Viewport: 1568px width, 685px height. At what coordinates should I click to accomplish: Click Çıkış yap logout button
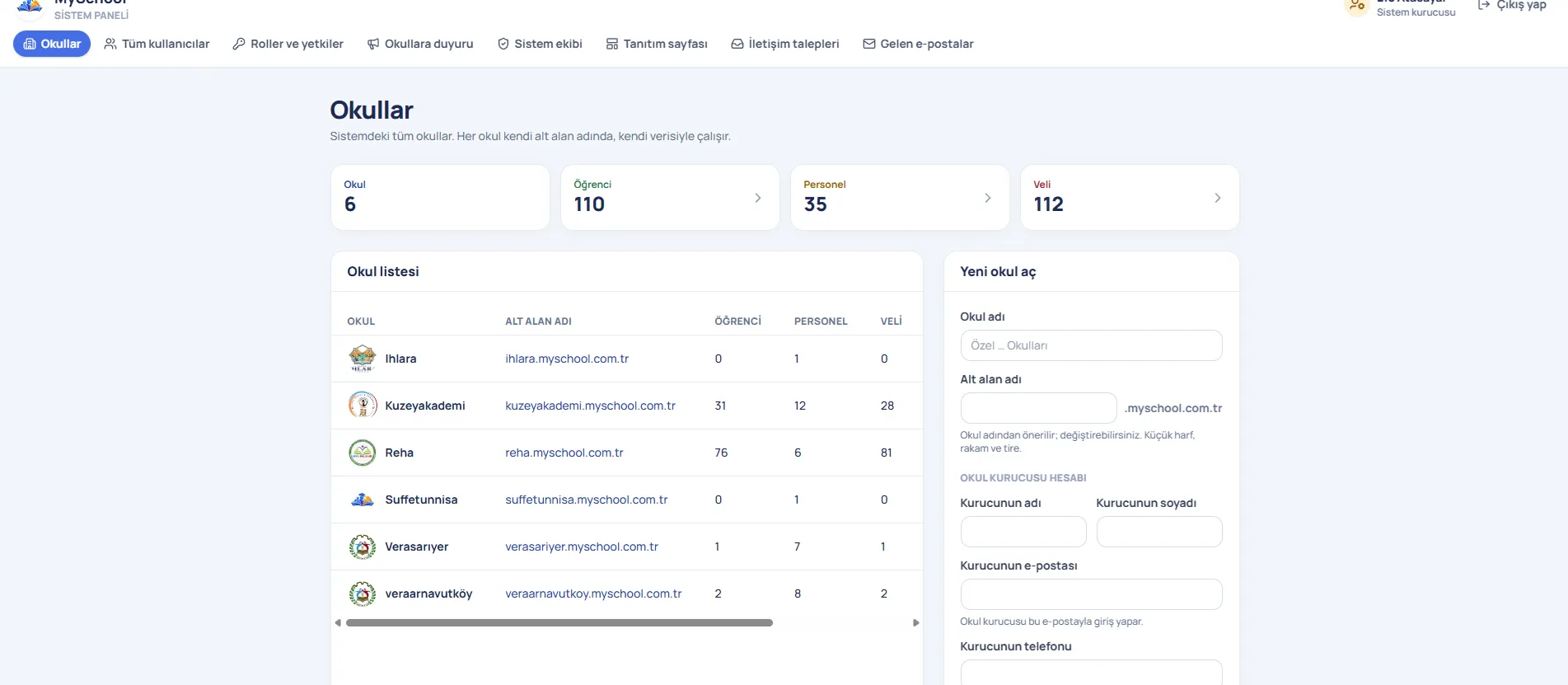coord(1512,6)
